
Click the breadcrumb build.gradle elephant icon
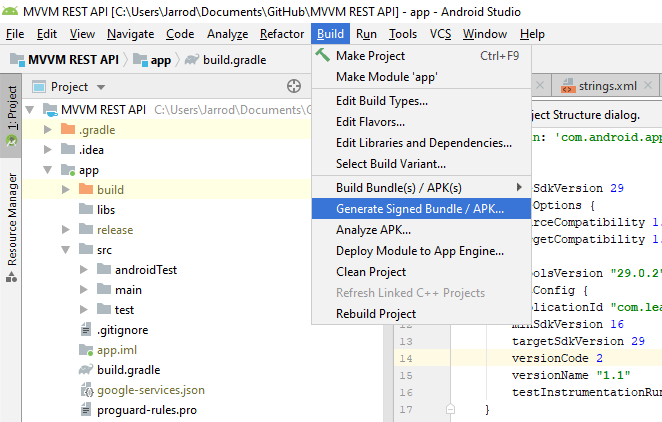click(x=192, y=60)
